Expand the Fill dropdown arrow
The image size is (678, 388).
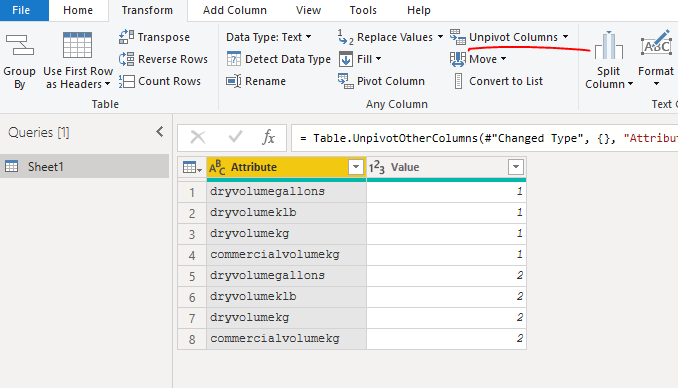point(378,59)
